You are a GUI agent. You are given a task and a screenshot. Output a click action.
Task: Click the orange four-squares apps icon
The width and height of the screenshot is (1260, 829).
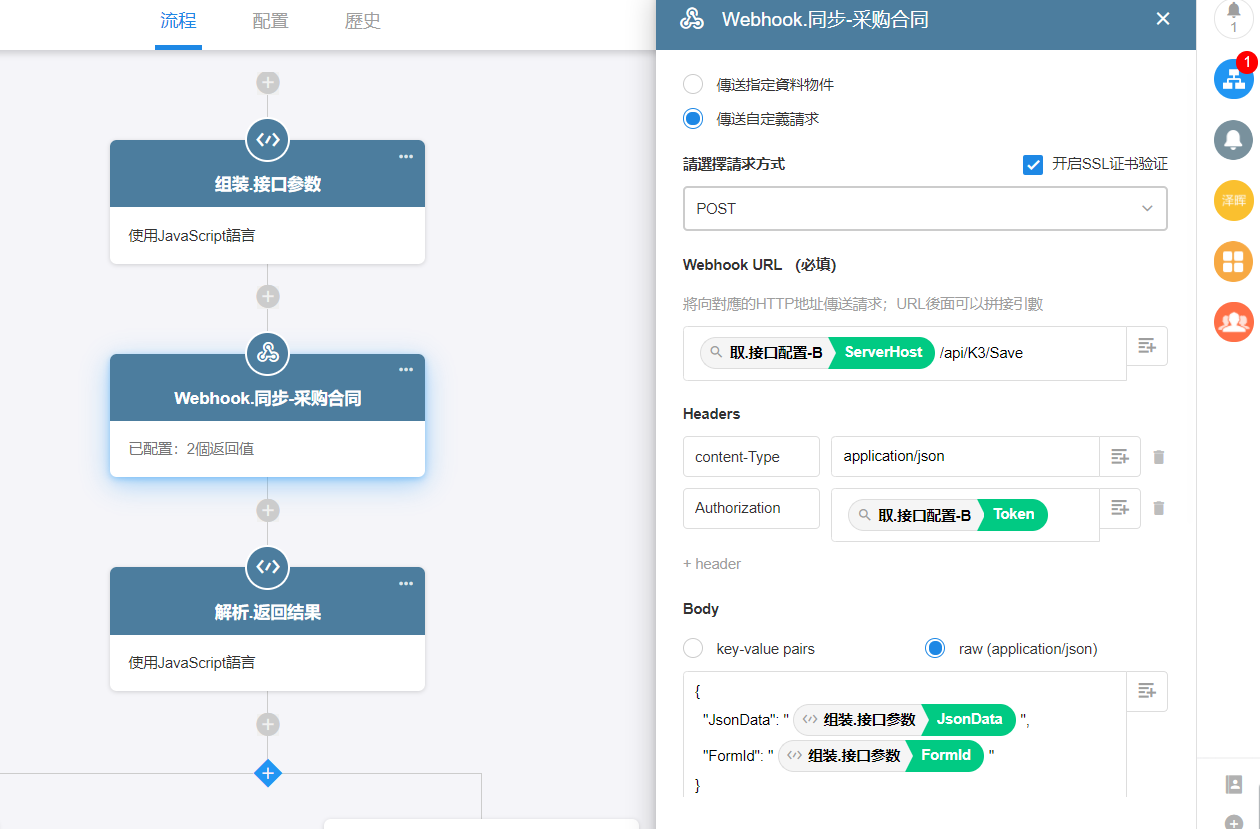[1233, 261]
